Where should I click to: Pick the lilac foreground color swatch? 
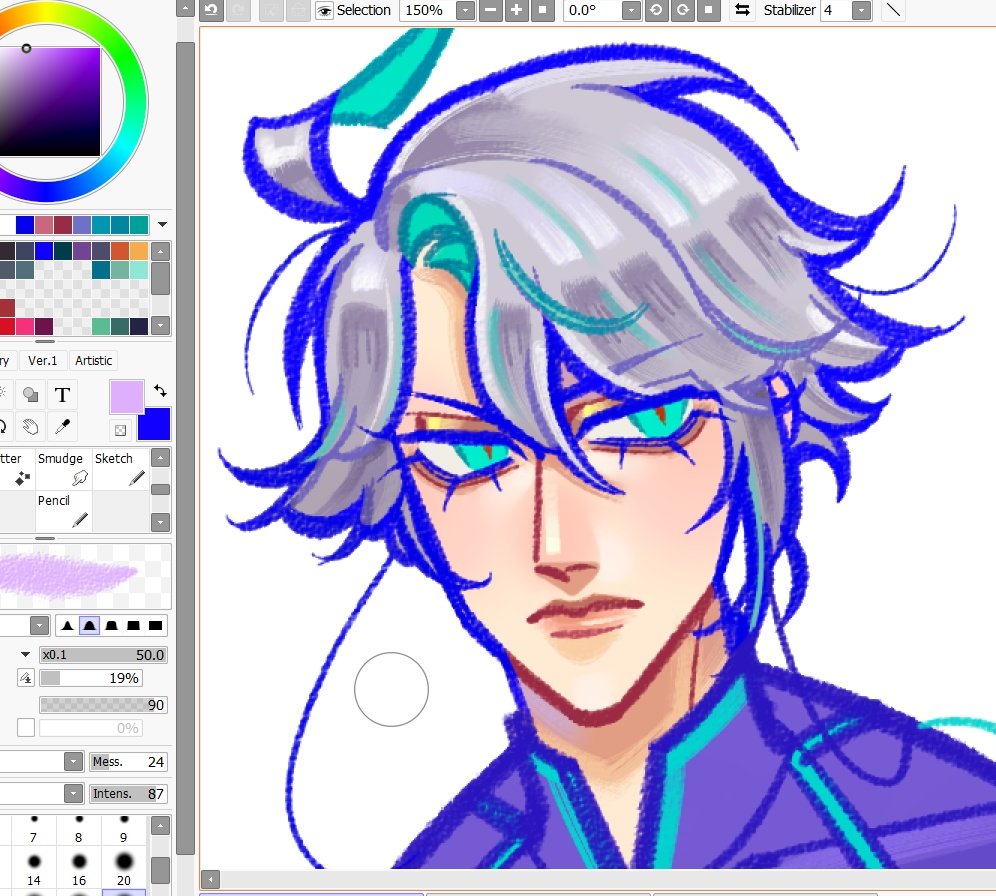click(x=126, y=396)
